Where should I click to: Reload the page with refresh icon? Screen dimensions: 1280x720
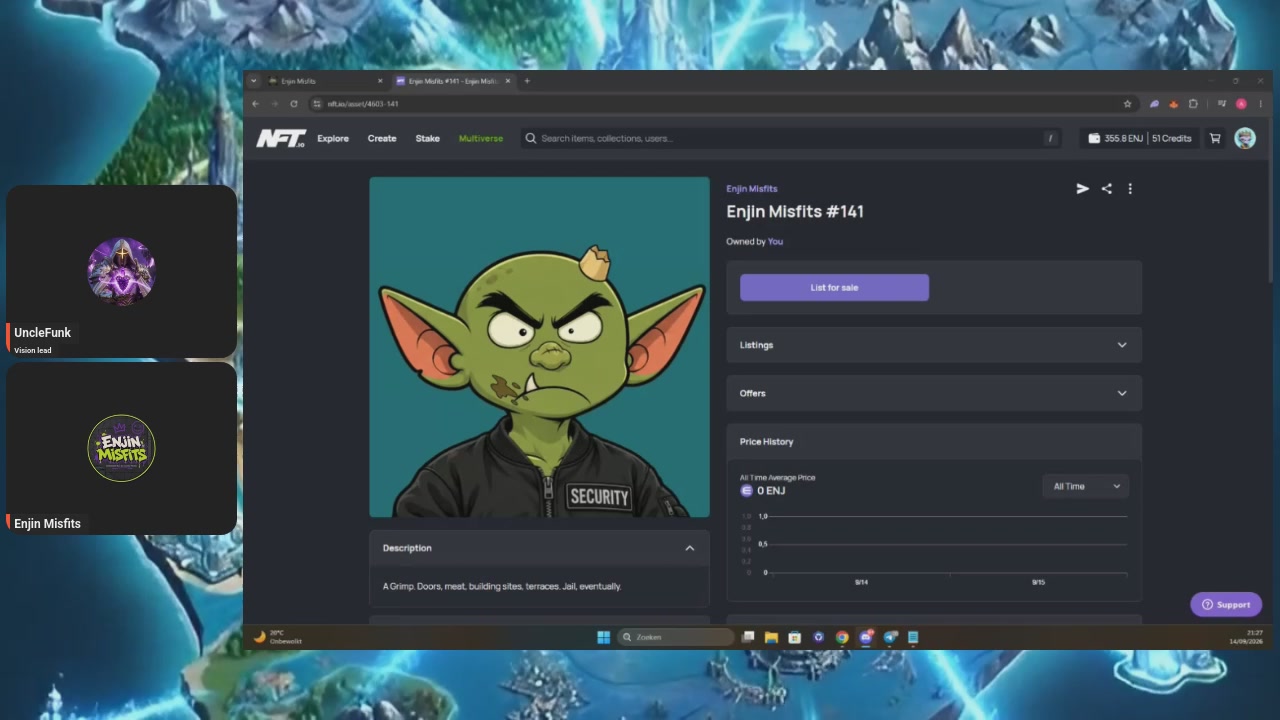[294, 104]
